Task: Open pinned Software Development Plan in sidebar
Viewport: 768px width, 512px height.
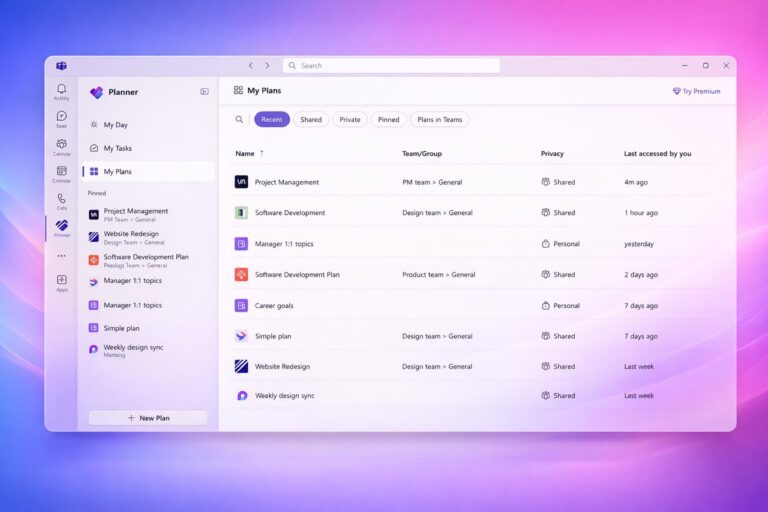Action: 148,261
